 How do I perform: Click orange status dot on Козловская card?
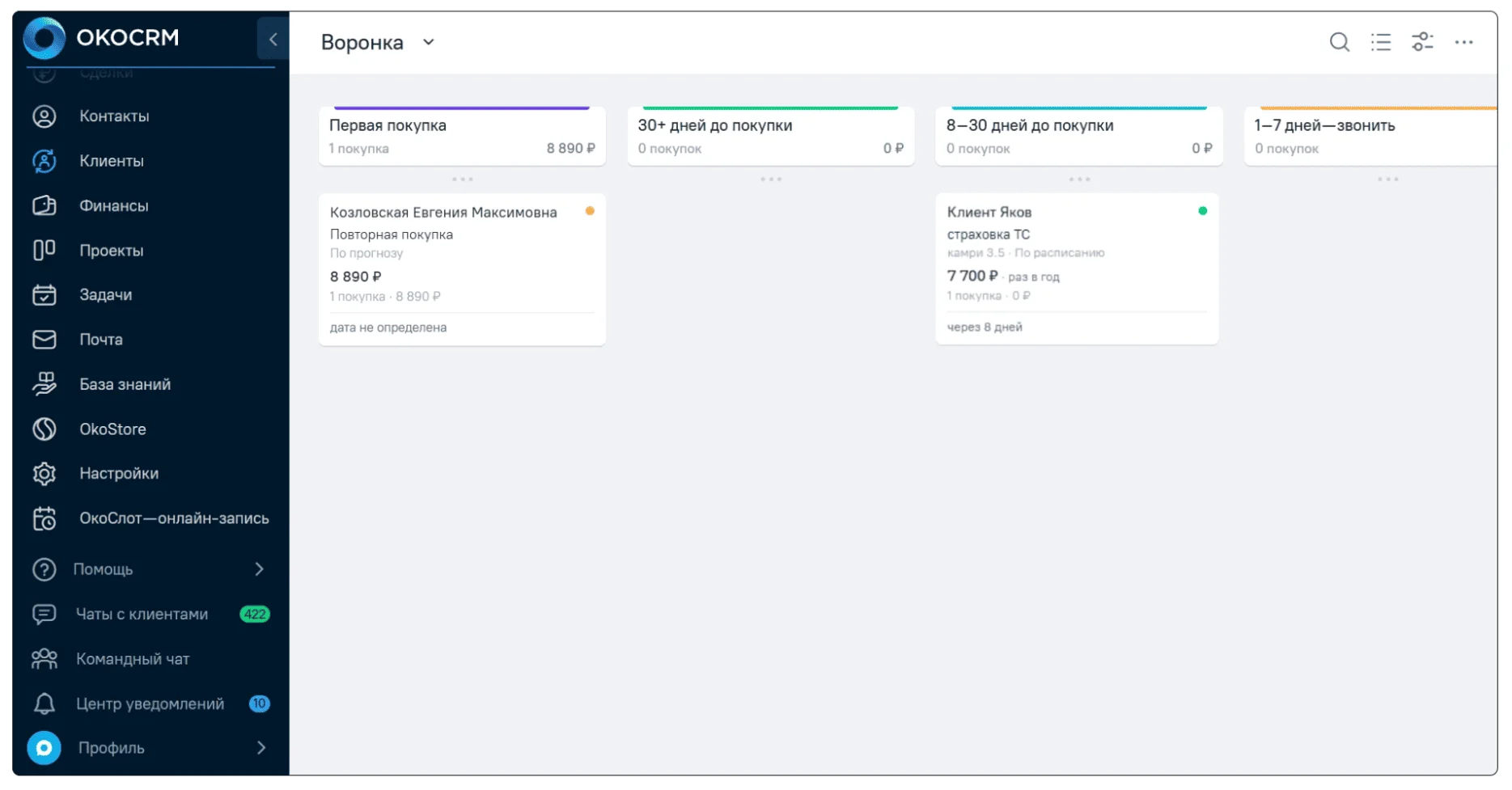590,211
